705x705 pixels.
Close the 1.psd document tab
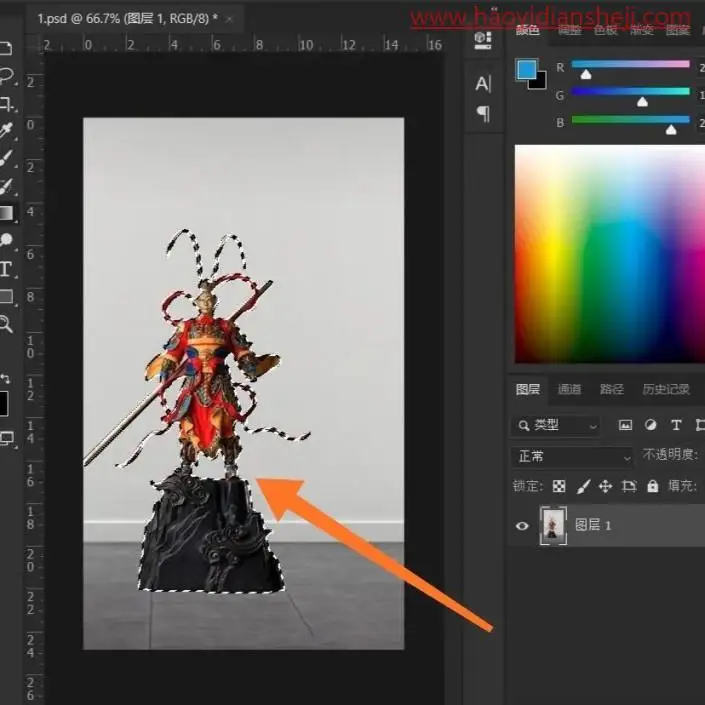point(229,19)
